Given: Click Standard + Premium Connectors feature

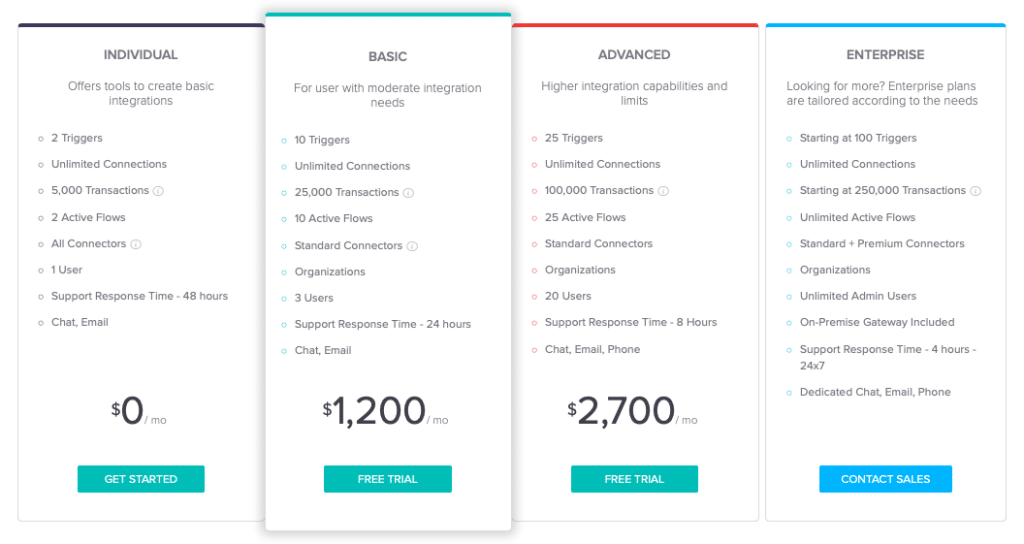Looking at the screenshot, I should [881, 243].
